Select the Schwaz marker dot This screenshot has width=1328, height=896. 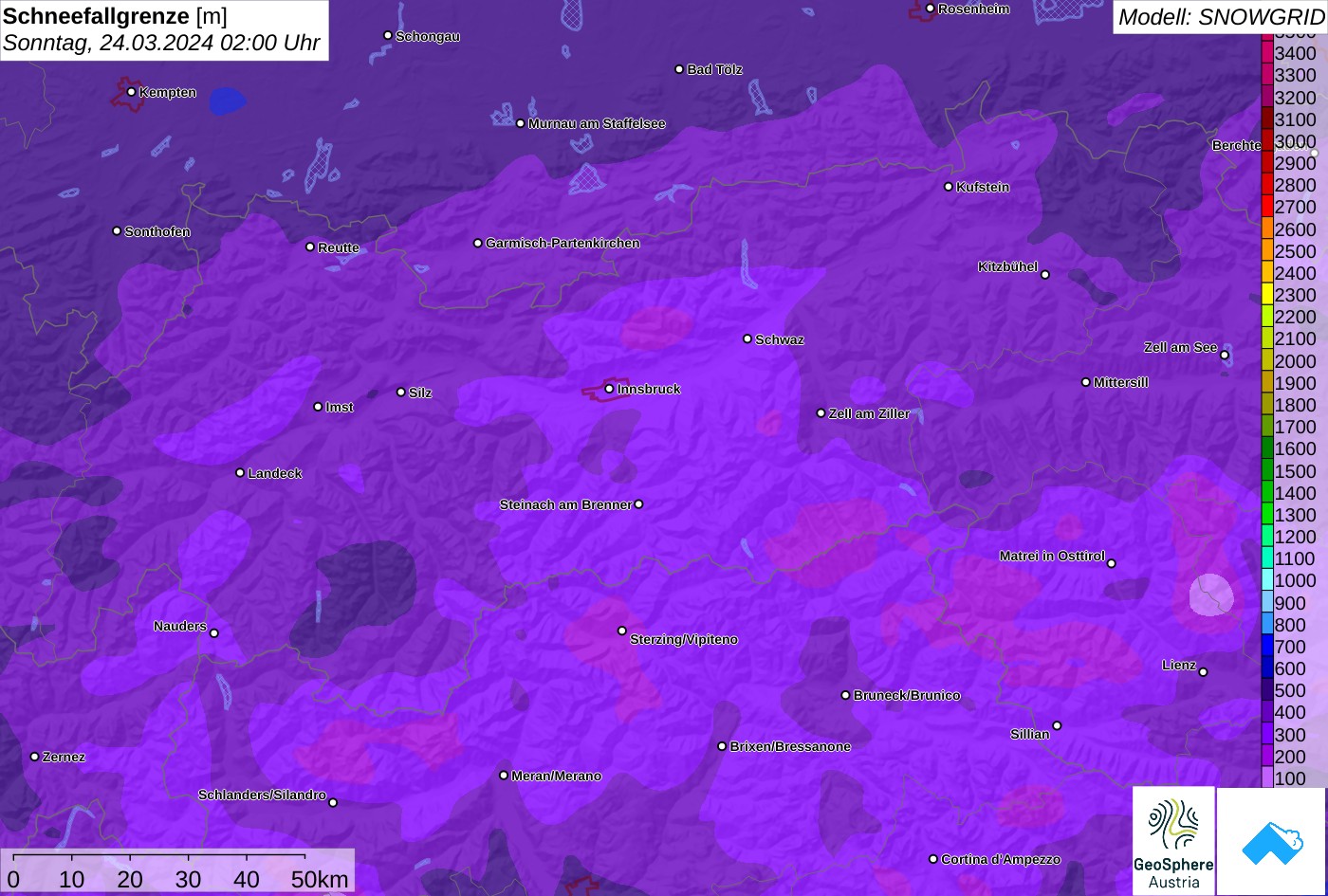coord(747,338)
